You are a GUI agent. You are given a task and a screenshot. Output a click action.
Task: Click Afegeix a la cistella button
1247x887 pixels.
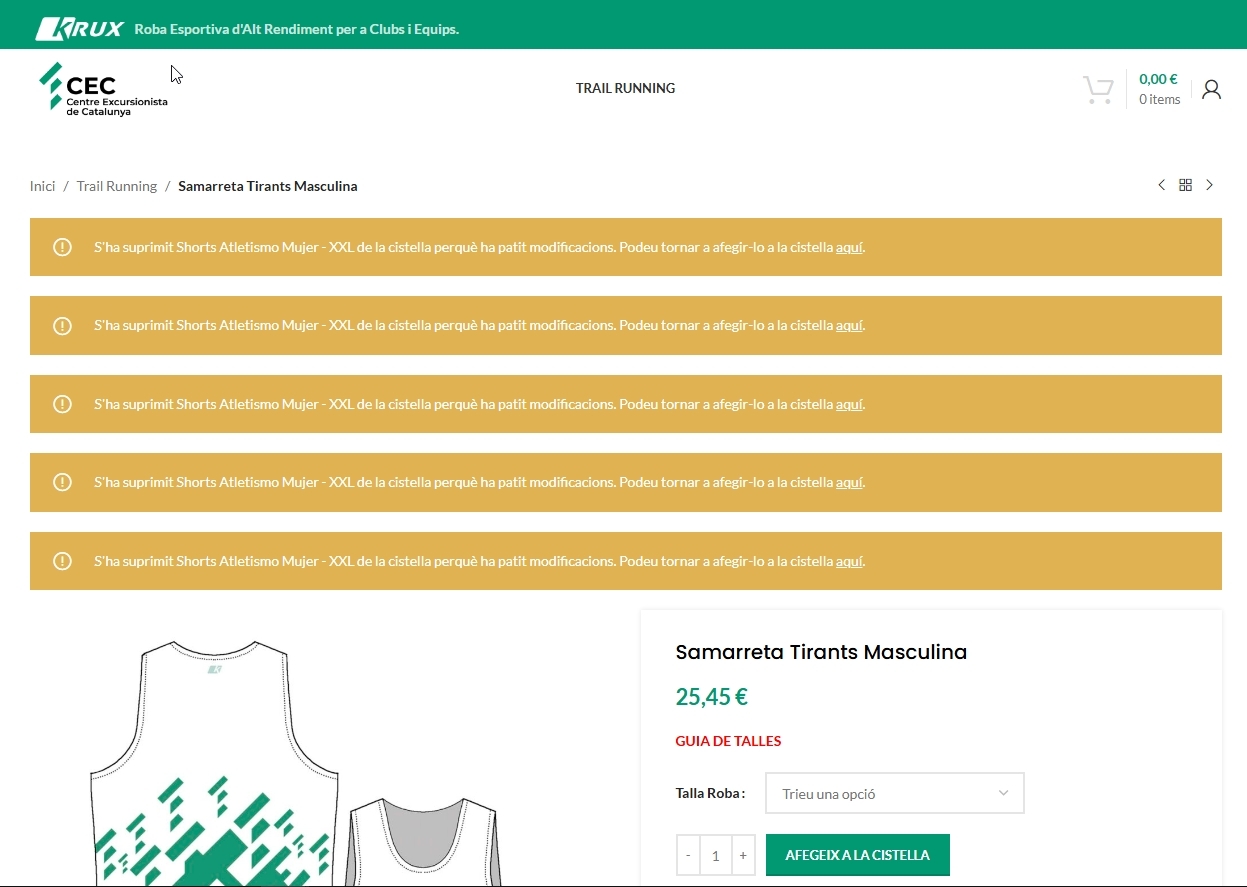pyautogui.click(x=857, y=855)
